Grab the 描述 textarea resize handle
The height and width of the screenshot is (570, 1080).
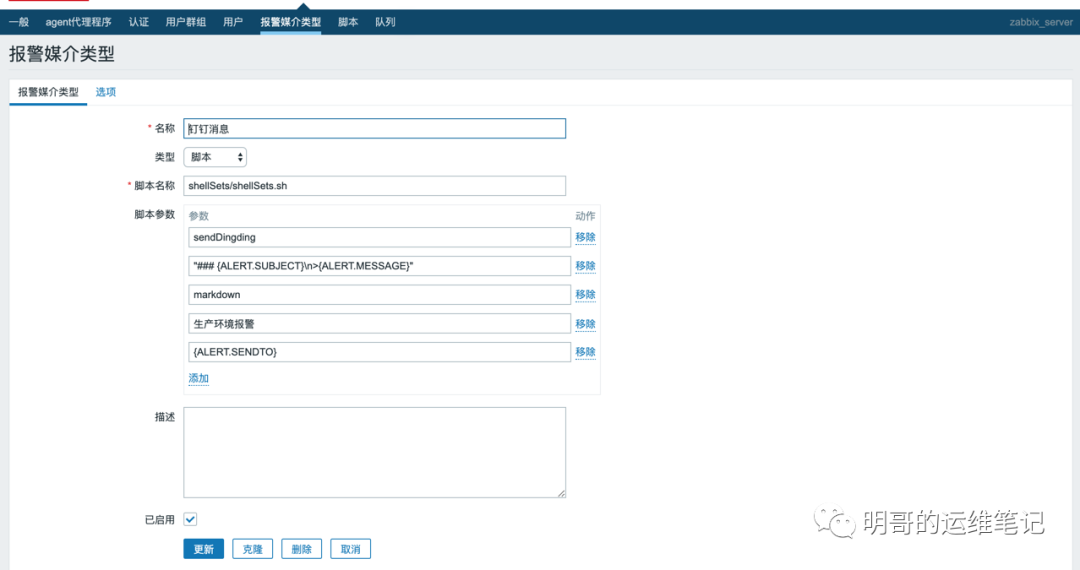561,493
